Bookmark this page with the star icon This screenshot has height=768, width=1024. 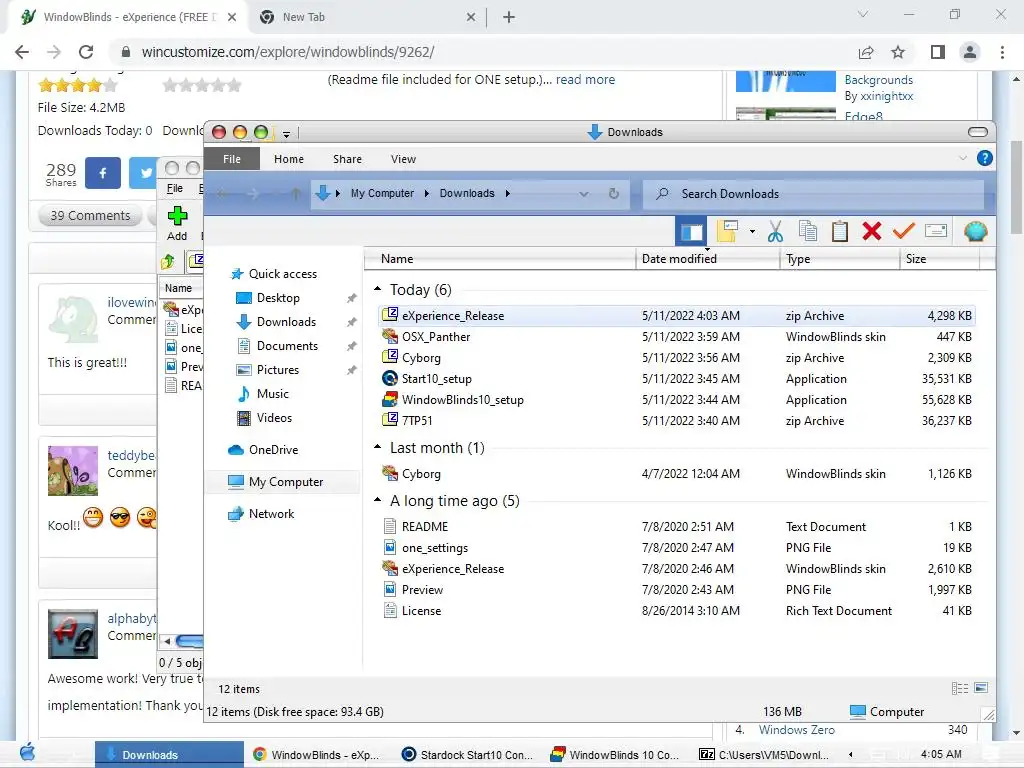(x=898, y=52)
